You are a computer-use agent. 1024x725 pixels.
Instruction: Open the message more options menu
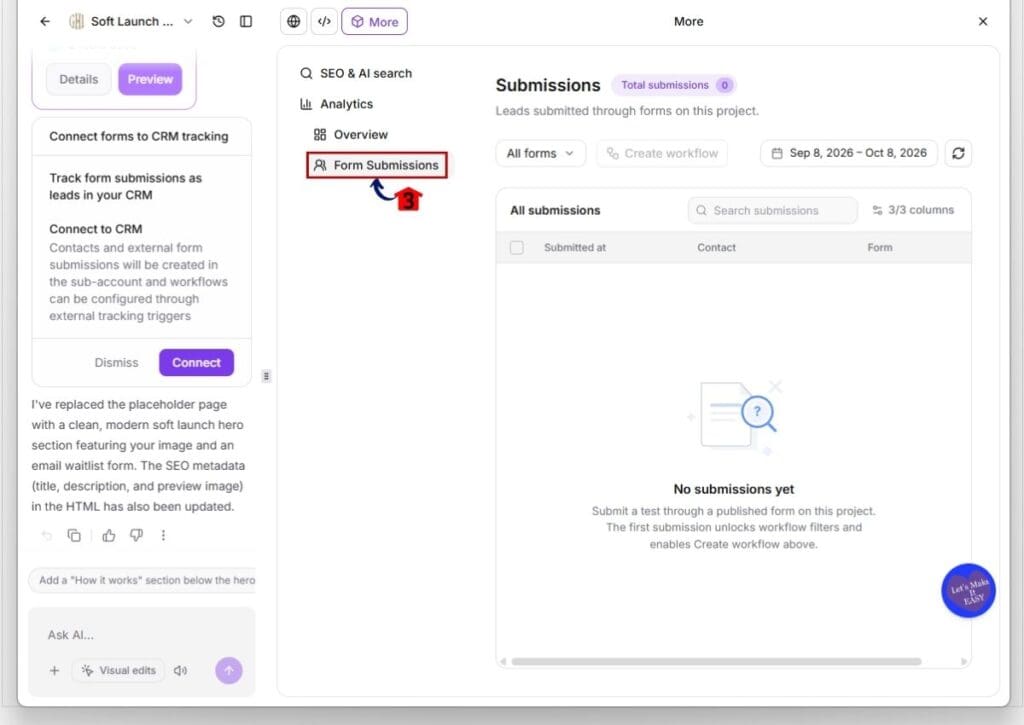click(163, 536)
